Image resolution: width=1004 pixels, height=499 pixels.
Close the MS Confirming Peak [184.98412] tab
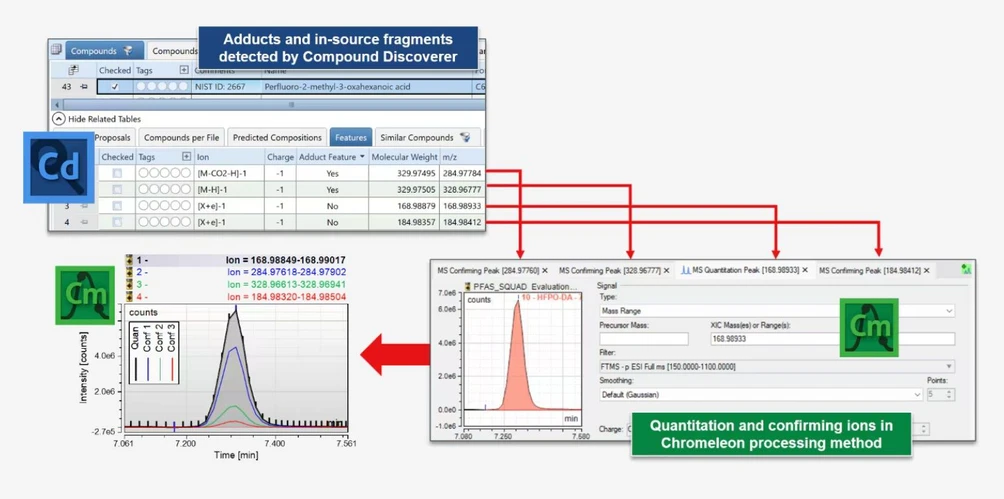[927, 270]
